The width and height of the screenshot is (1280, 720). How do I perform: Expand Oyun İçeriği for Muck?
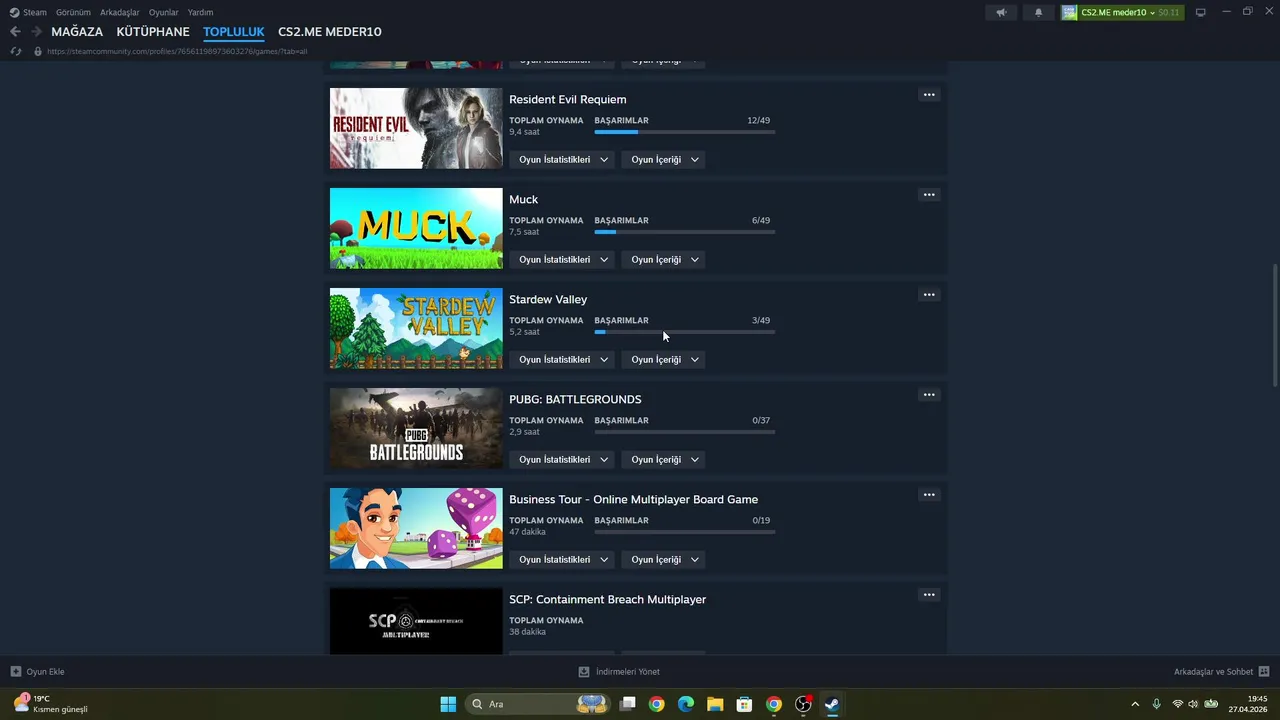[664, 260]
